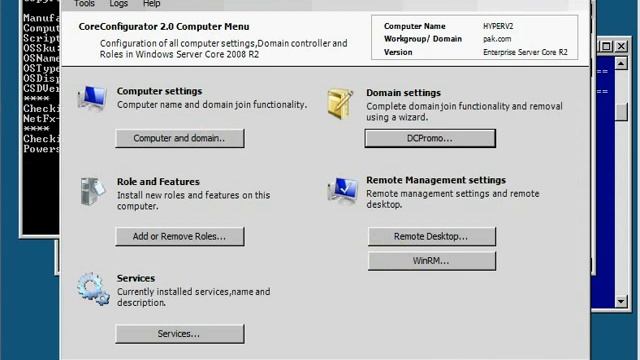
Task: Maximize the background blue window
Action: [607, 46]
